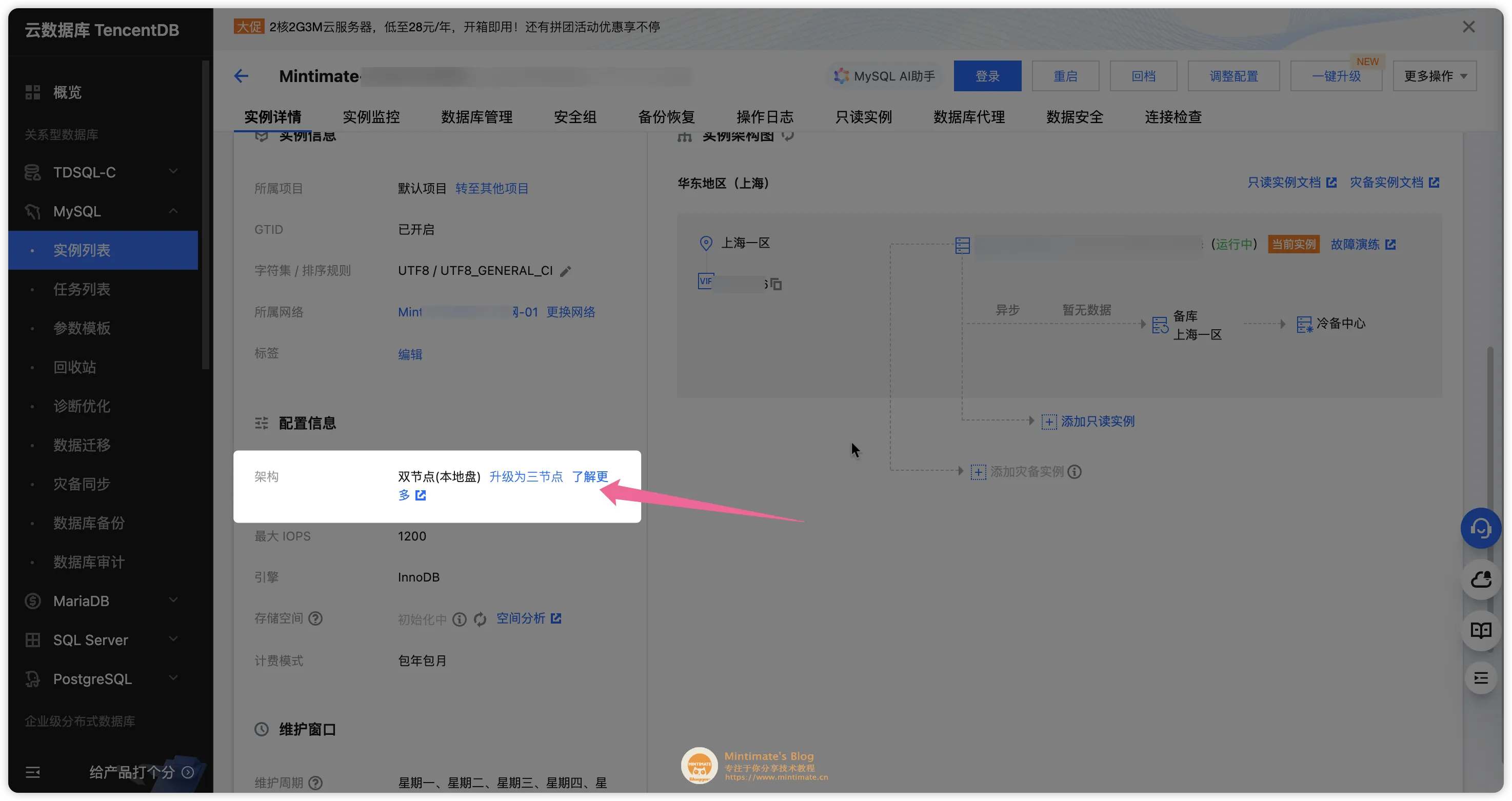Switch to the 安全组 tab
Image resolution: width=1512 pixels, height=801 pixels.
click(x=575, y=117)
